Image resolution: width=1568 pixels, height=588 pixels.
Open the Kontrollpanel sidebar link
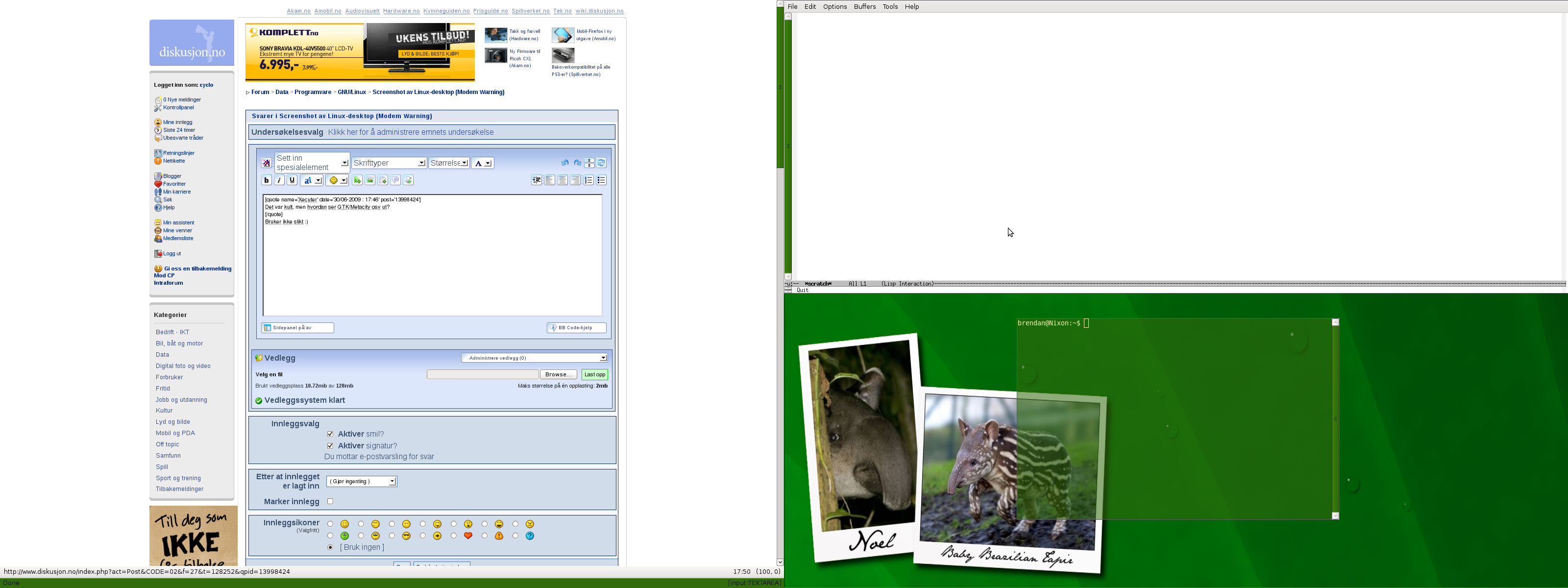(178, 108)
